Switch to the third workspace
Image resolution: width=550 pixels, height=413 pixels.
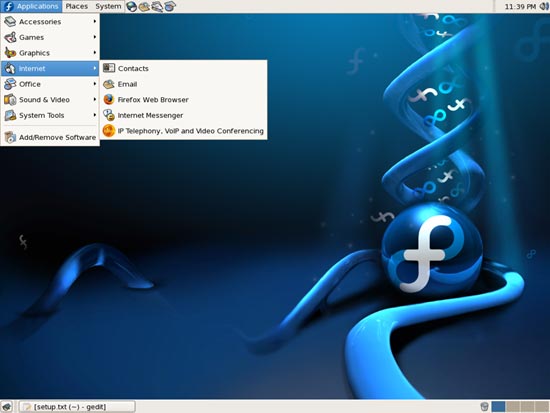click(528, 407)
